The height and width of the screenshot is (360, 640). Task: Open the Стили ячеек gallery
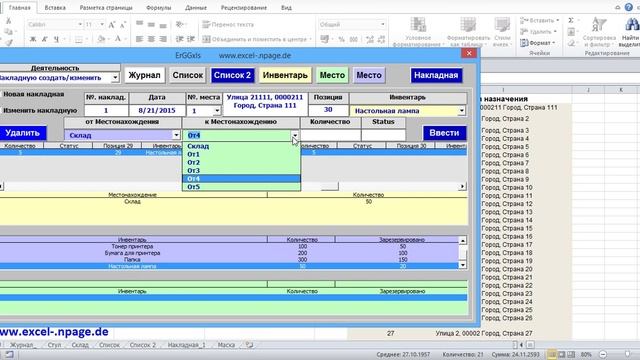click(x=502, y=32)
